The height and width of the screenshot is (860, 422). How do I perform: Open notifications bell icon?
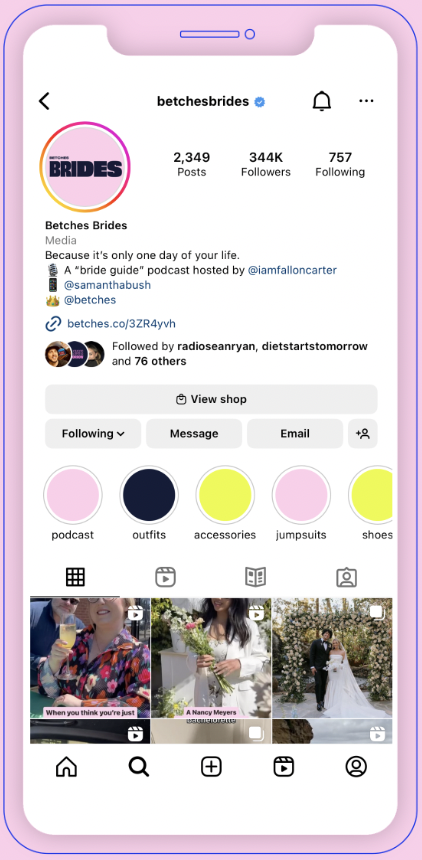(x=322, y=101)
